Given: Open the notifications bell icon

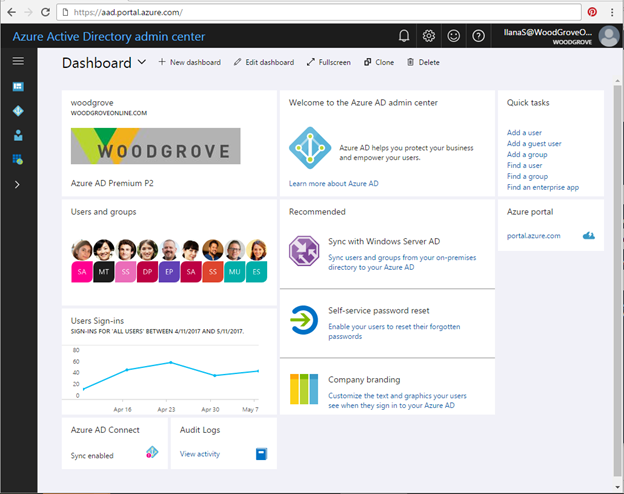Looking at the screenshot, I should [404, 36].
